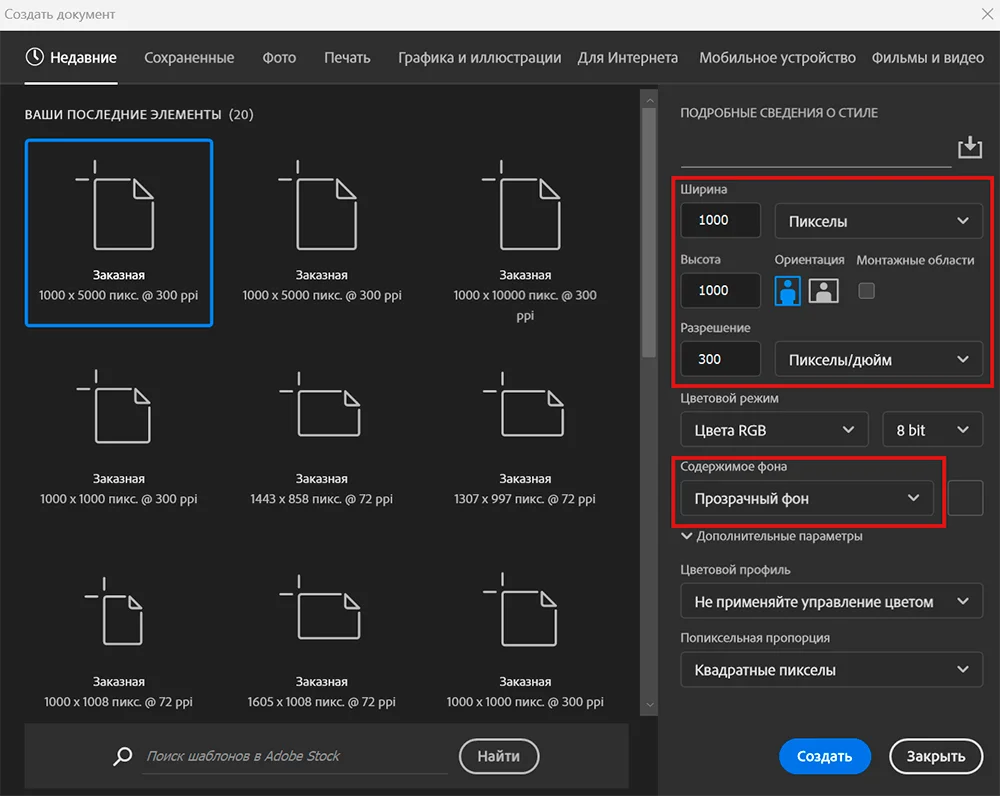Switch to the Недавние tab
The image size is (1000, 796).
[x=71, y=57]
